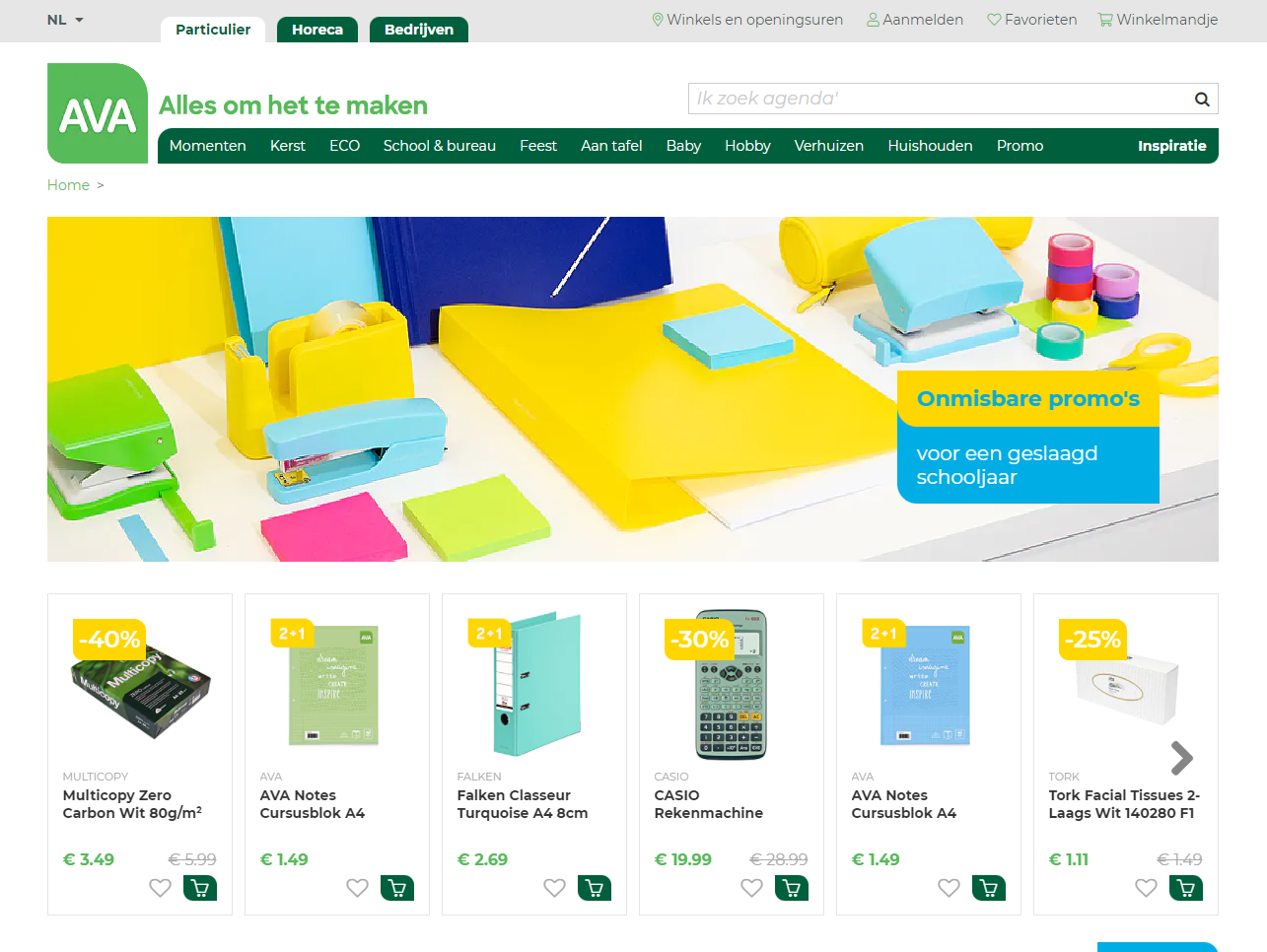Viewport: 1267px width, 952px height.
Task: Add CASIO Rekenmachine to shopping cart
Action: [x=792, y=888]
